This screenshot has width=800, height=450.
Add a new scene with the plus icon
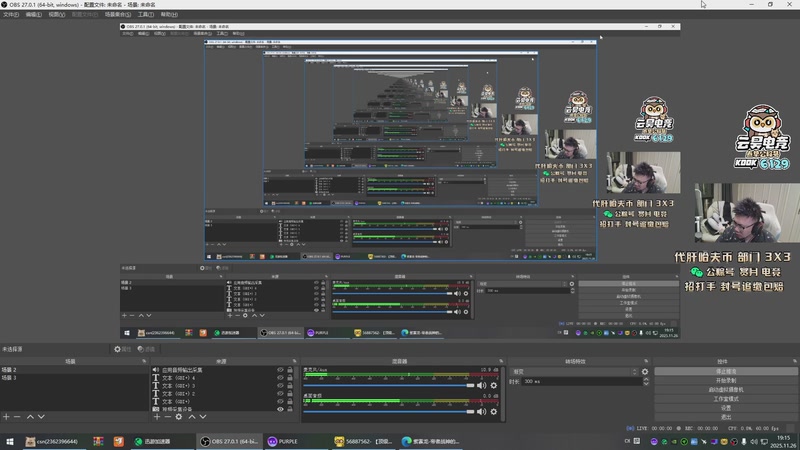[x=6, y=417]
